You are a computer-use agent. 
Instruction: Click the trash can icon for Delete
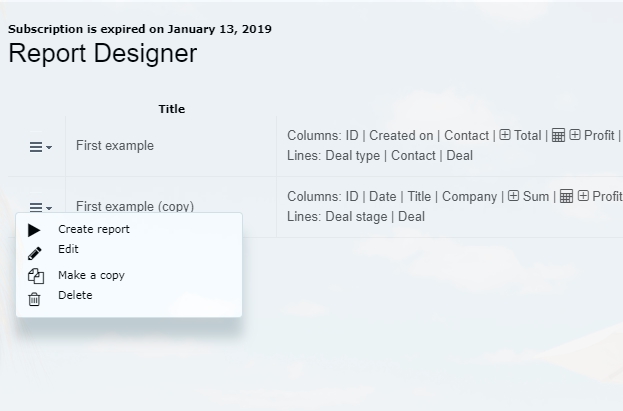[34, 299]
